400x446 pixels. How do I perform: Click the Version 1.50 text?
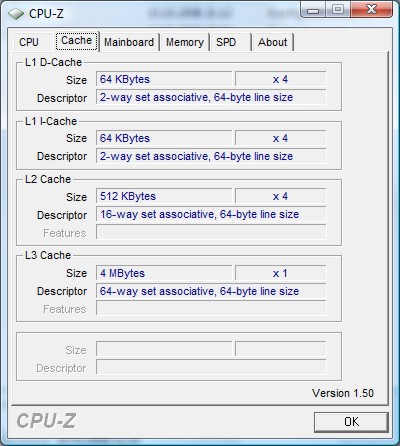click(343, 393)
